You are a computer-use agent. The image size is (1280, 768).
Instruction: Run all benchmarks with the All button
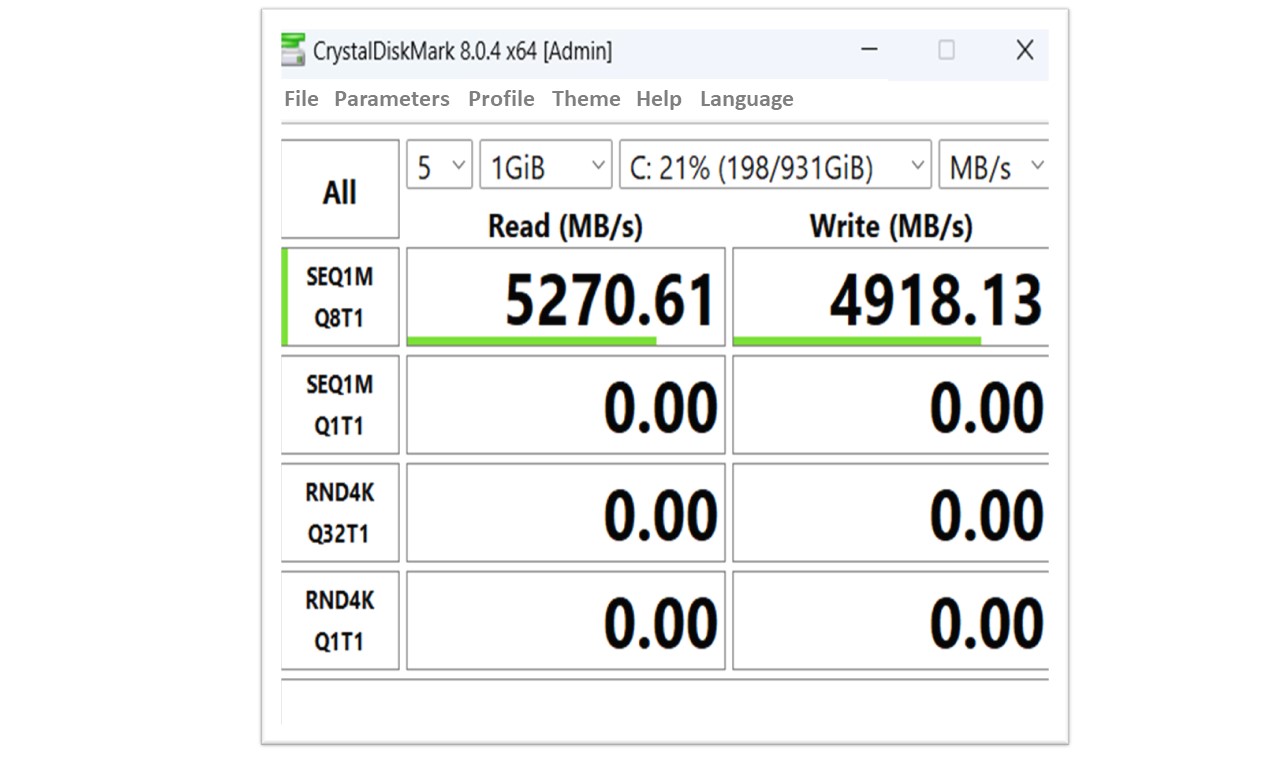(x=340, y=189)
